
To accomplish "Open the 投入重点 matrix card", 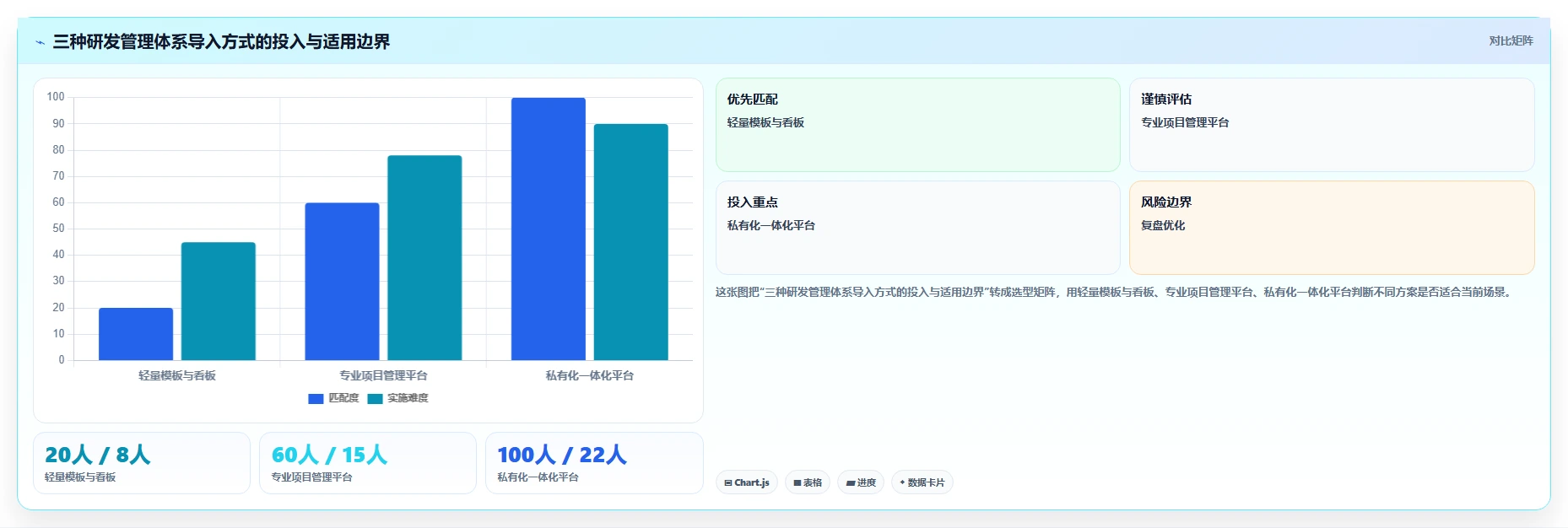I will pos(918,228).
